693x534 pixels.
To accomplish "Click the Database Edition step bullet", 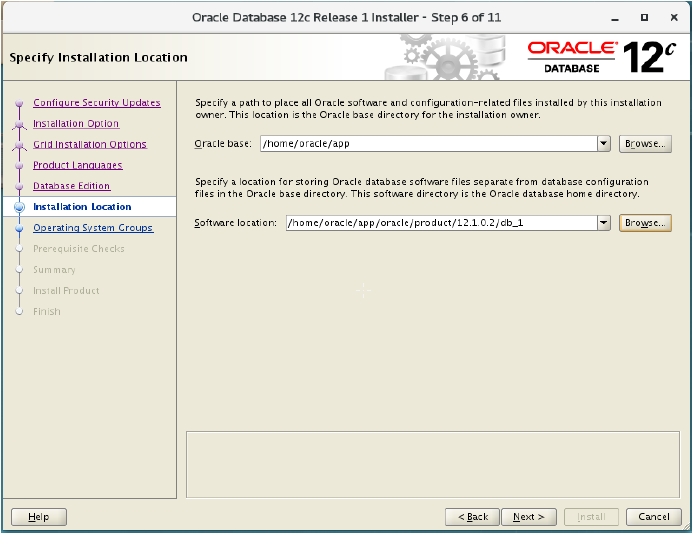I will pos(19,186).
